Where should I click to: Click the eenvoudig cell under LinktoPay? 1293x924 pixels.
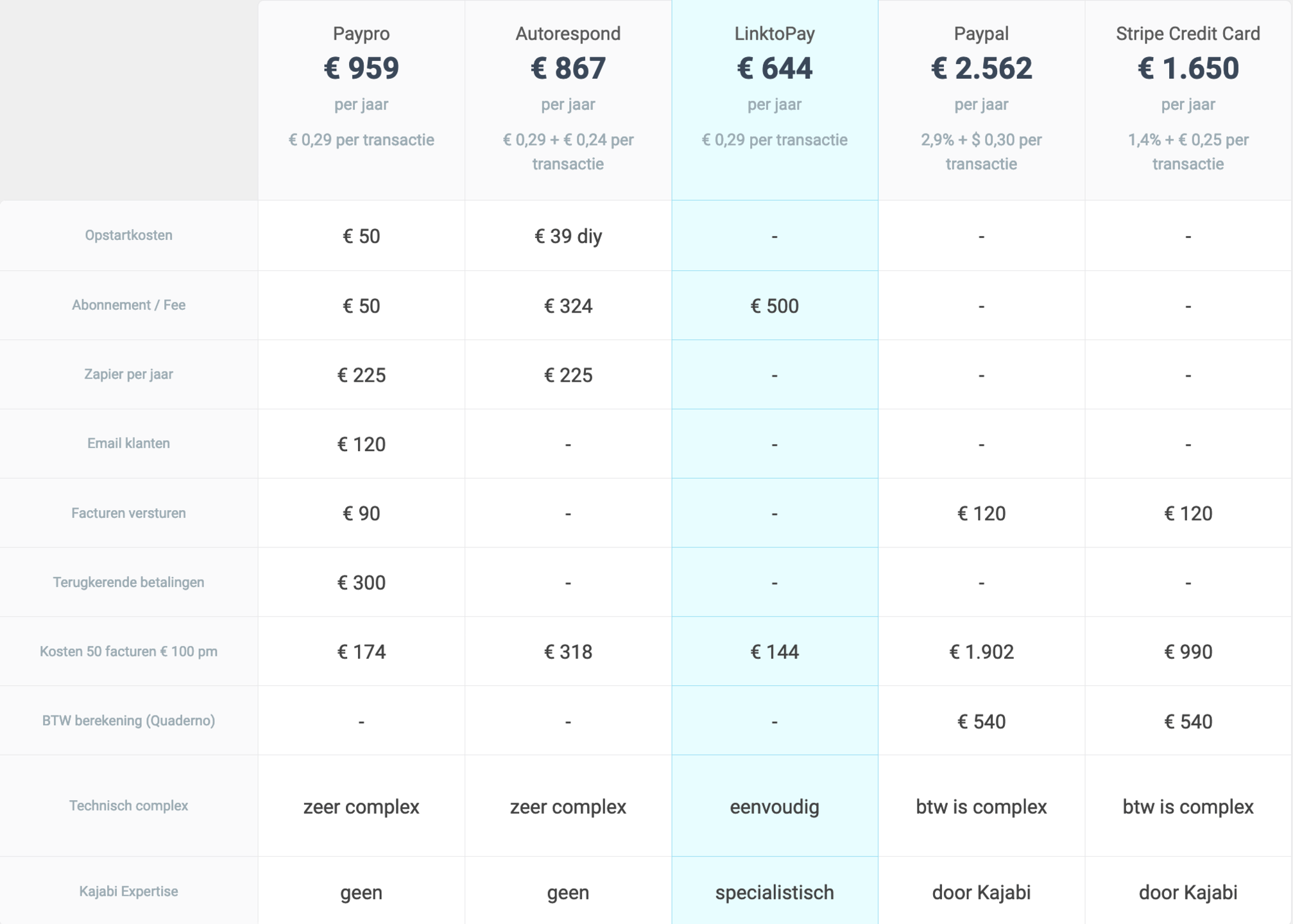coord(775,807)
